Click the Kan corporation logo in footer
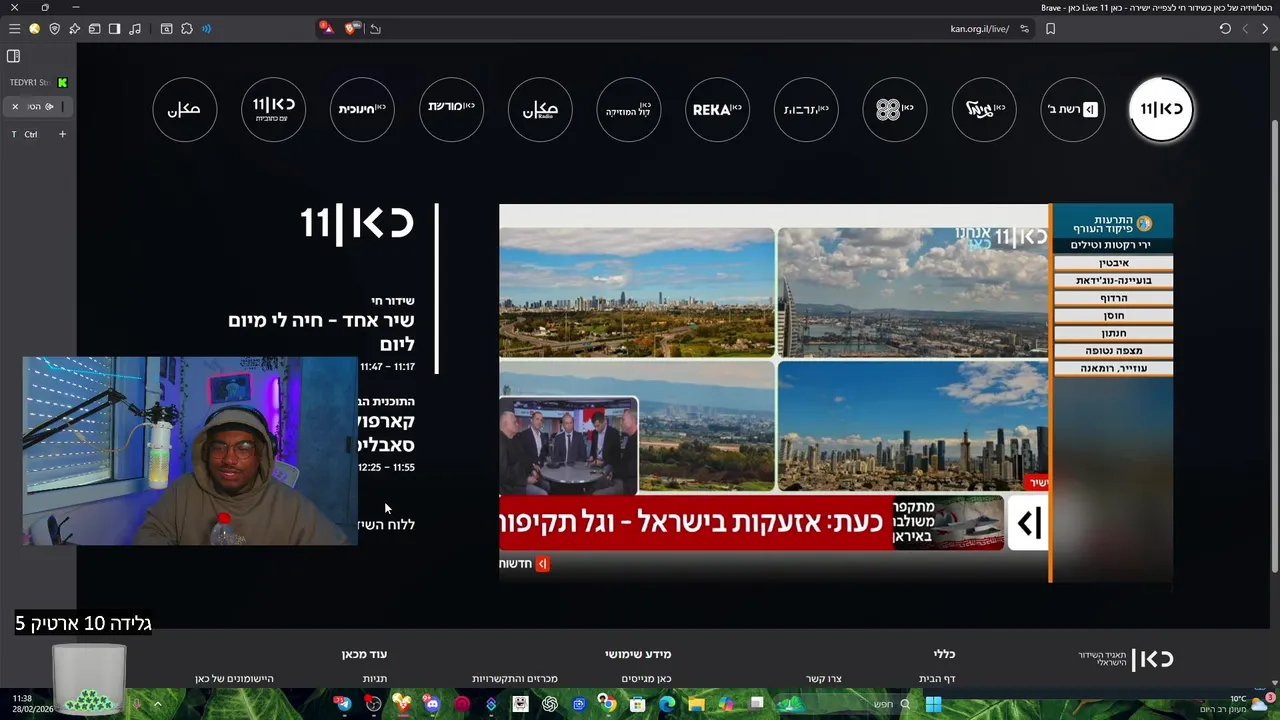 coord(1126,659)
